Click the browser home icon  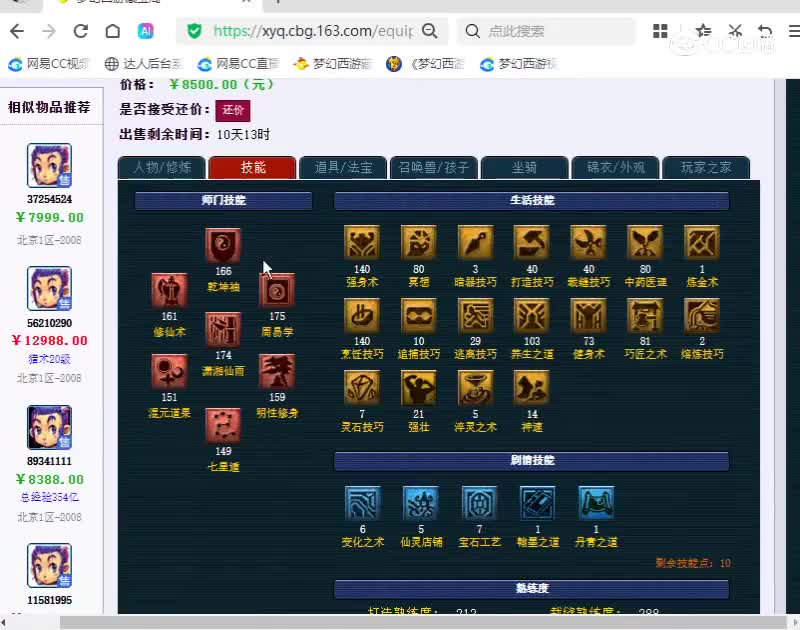[110, 31]
